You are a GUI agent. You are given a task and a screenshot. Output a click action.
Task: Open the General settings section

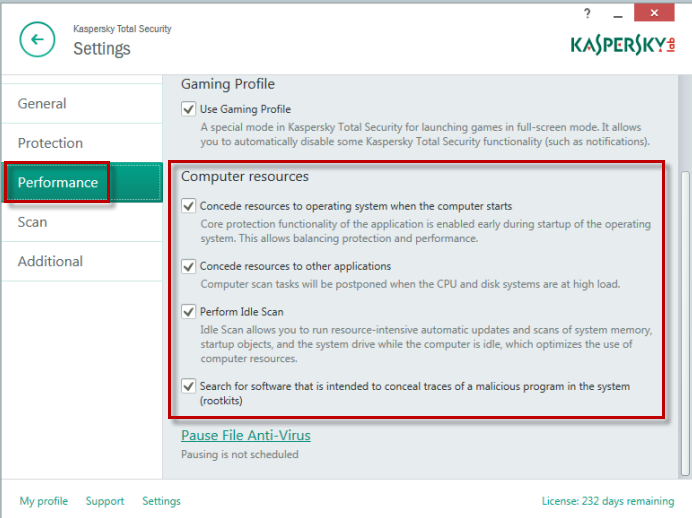[82, 104]
